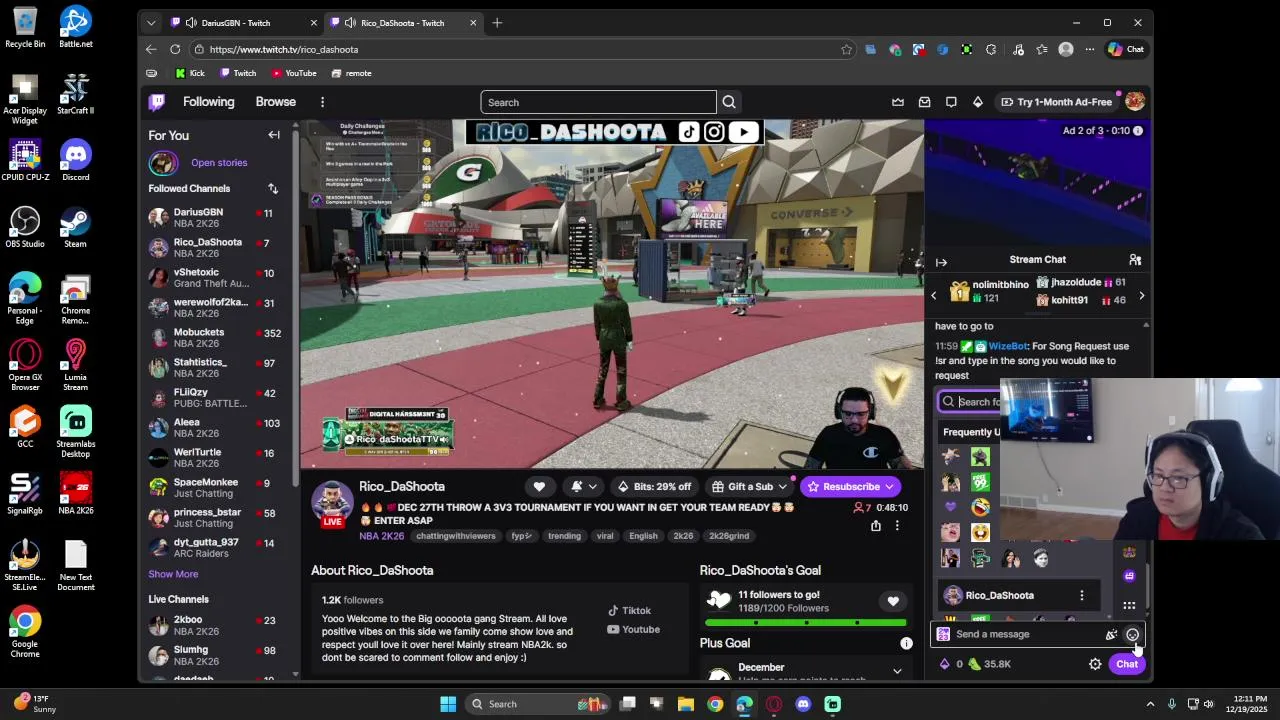
Task: Expand the Resubscribe dropdown arrow
Action: pyautogui.click(x=889, y=486)
